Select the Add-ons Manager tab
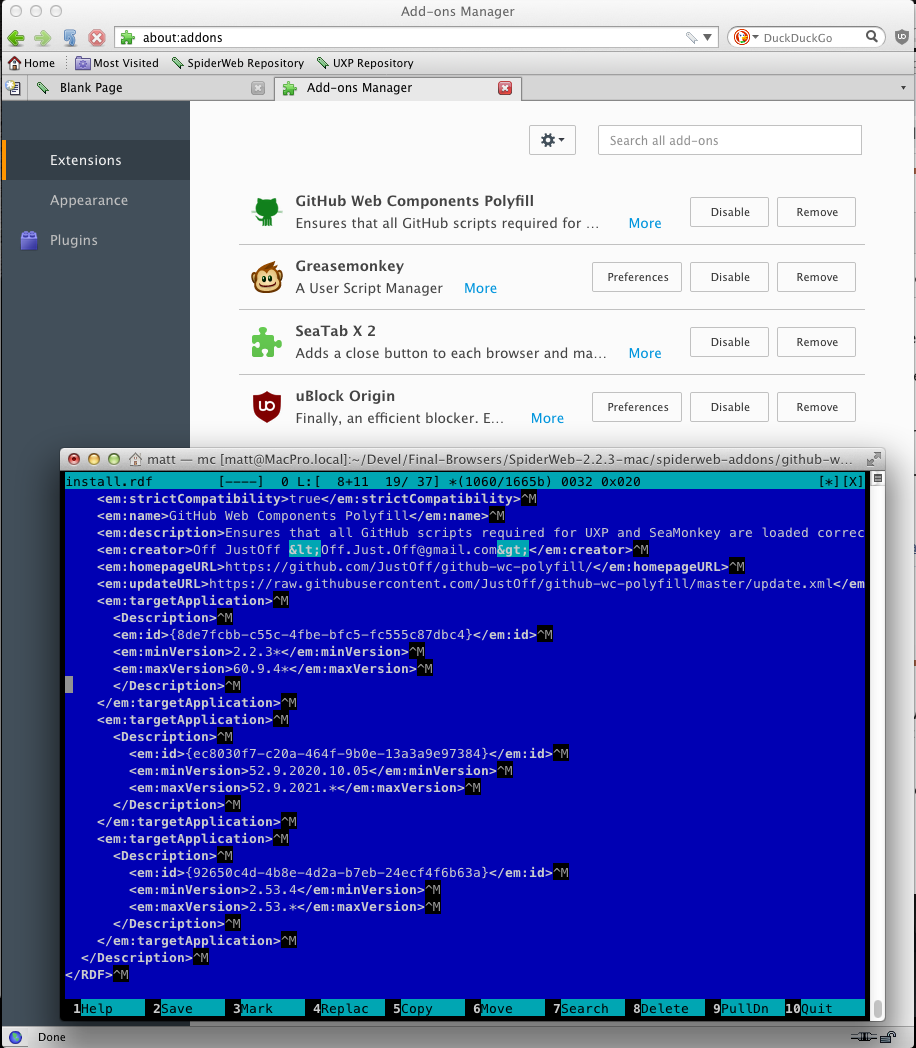This screenshot has height=1048, width=916. [x=398, y=88]
